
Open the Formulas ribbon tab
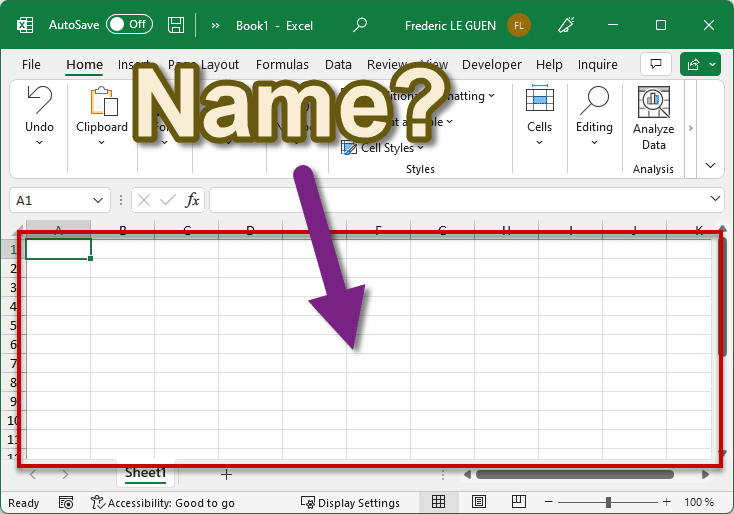(x=282, y=65)
